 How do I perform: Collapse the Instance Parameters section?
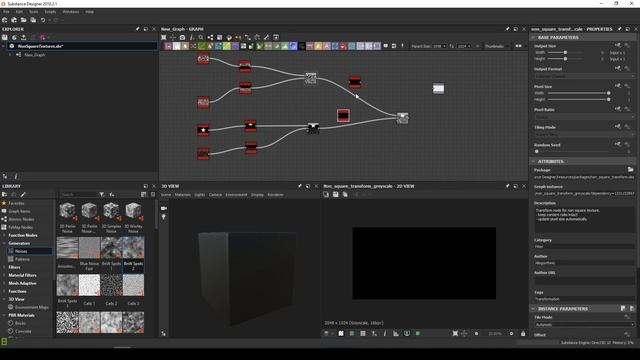(533, 309)
